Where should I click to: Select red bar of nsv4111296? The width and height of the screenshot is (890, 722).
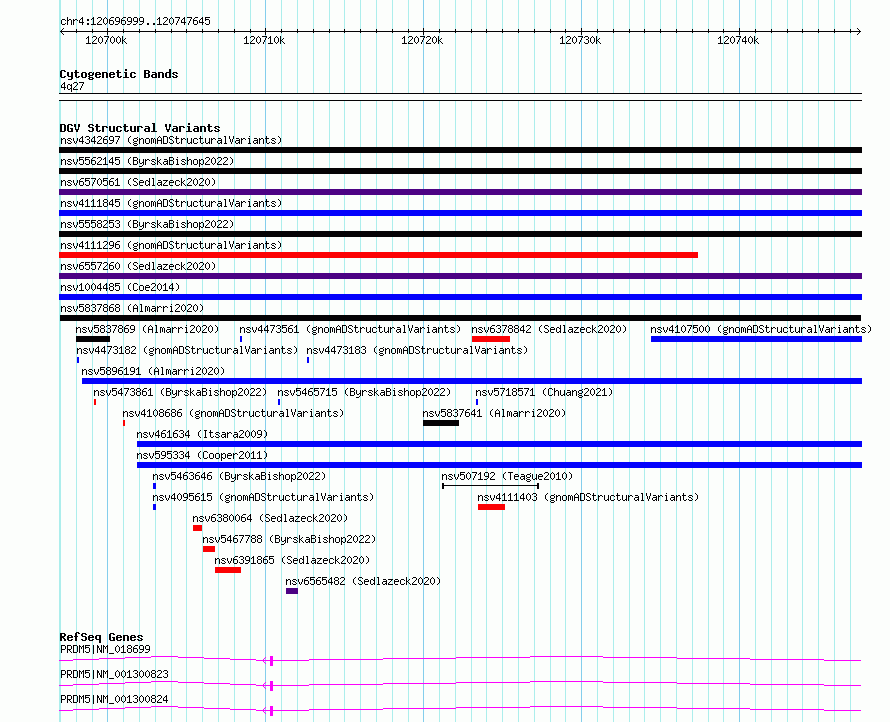[x=379, y=255]
